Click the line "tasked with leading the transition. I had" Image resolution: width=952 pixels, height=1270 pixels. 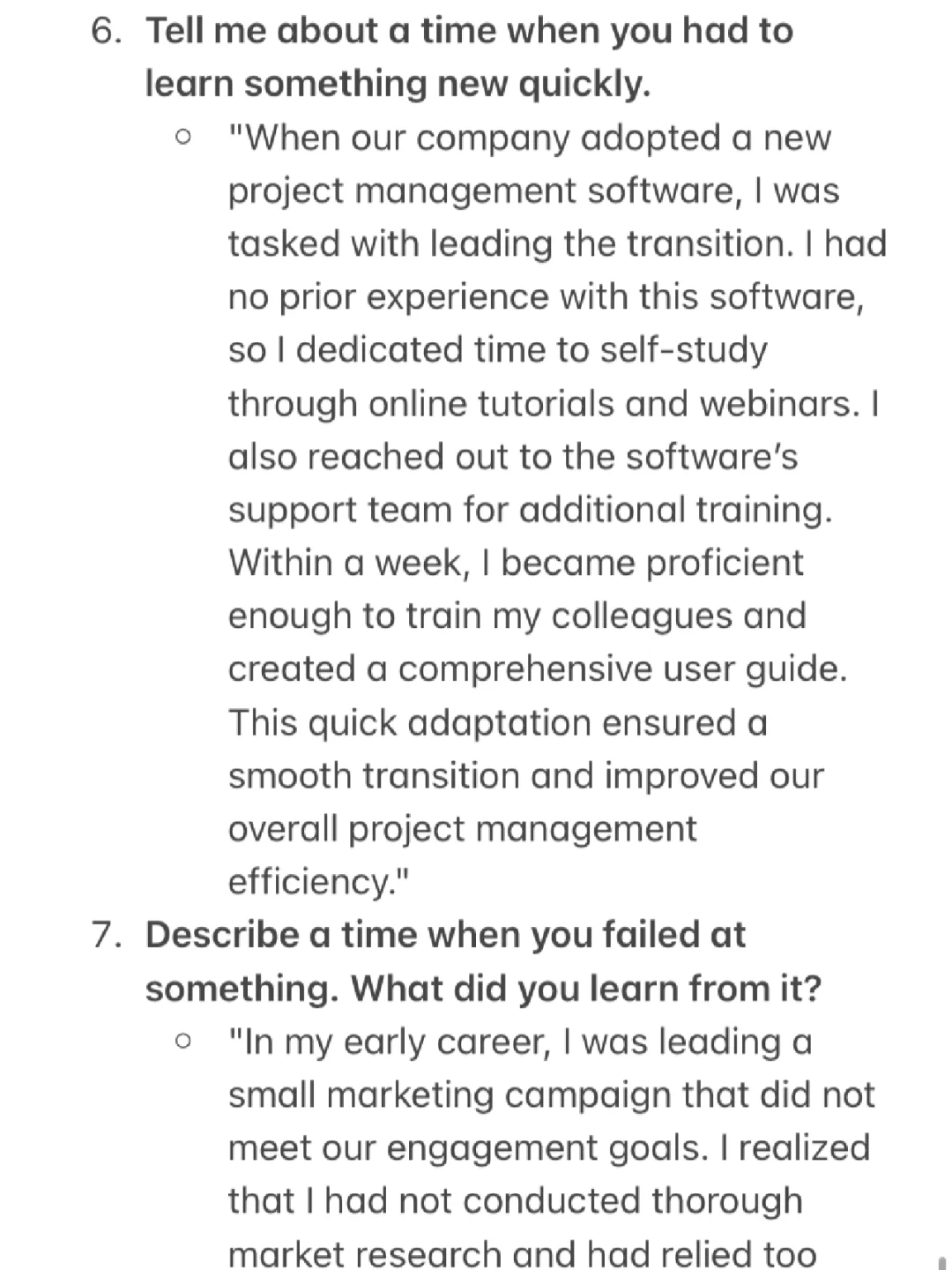(557, 244)
